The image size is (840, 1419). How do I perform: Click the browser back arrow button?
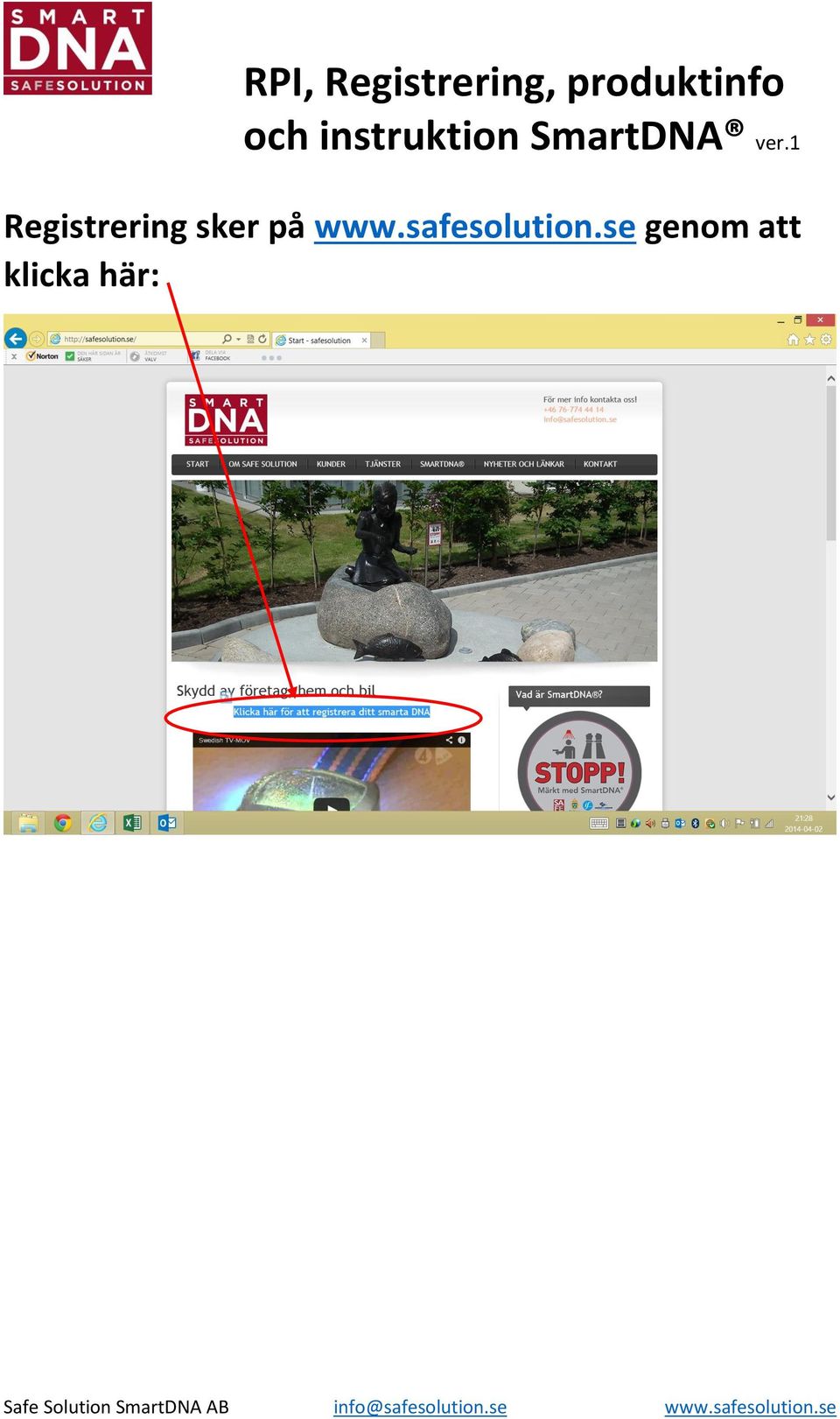(16, 339)
